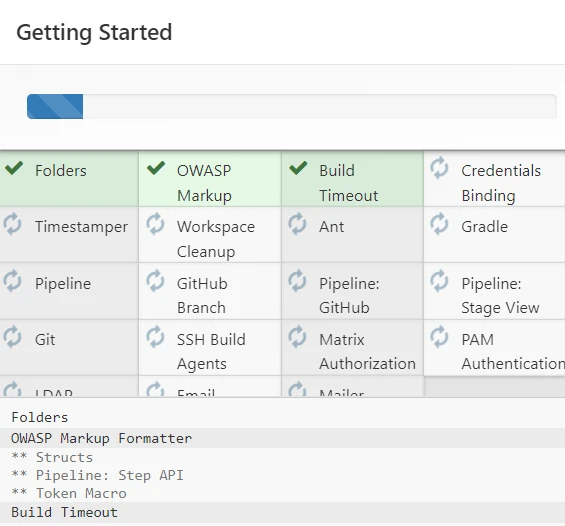The width and height of the screenshot is (565, 526).
Task: Select the Build Timeout plugin cell
Action: (x=352, y=179)
